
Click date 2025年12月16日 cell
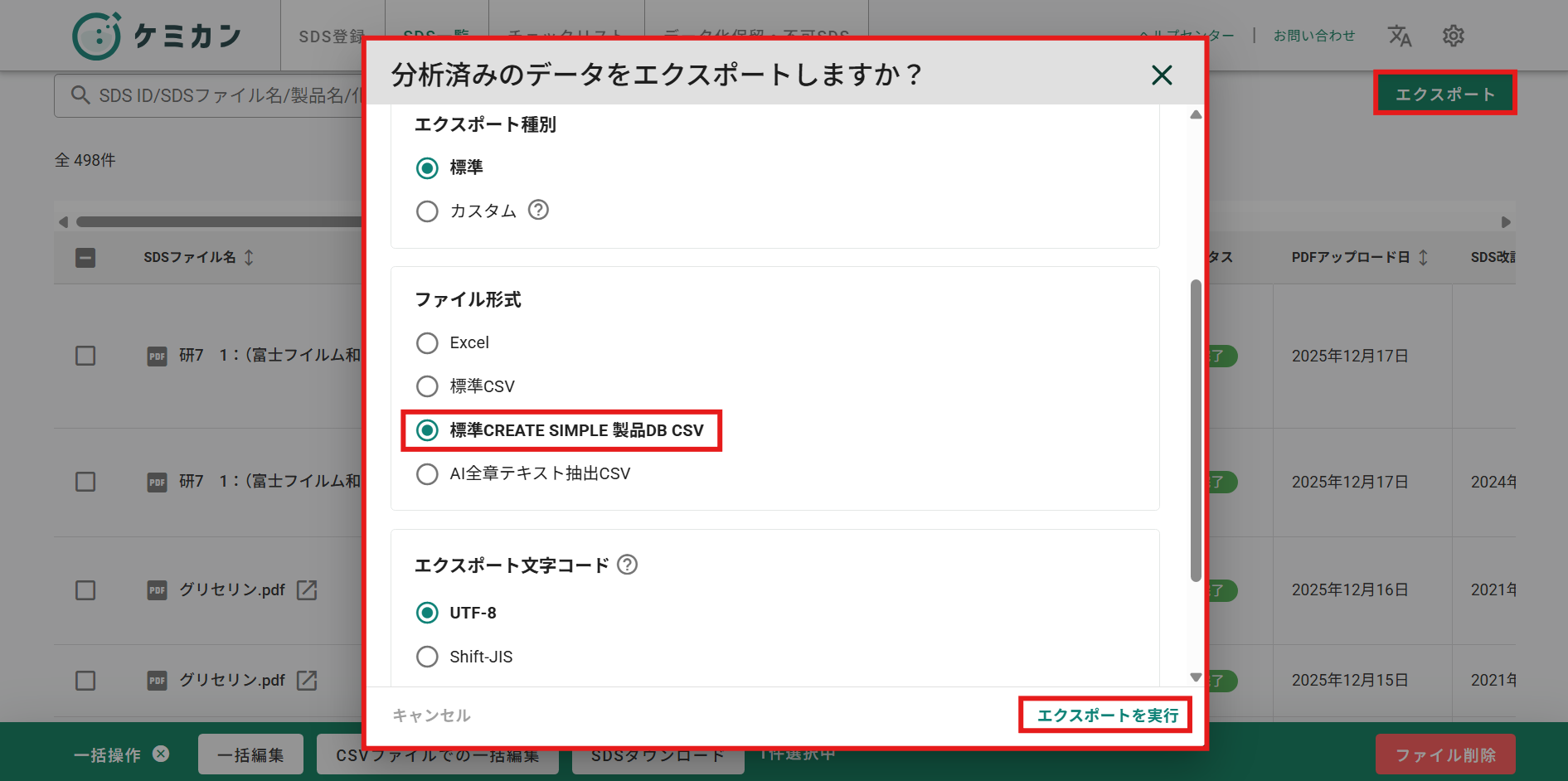pyautogui.click(x=1350, y=590)
